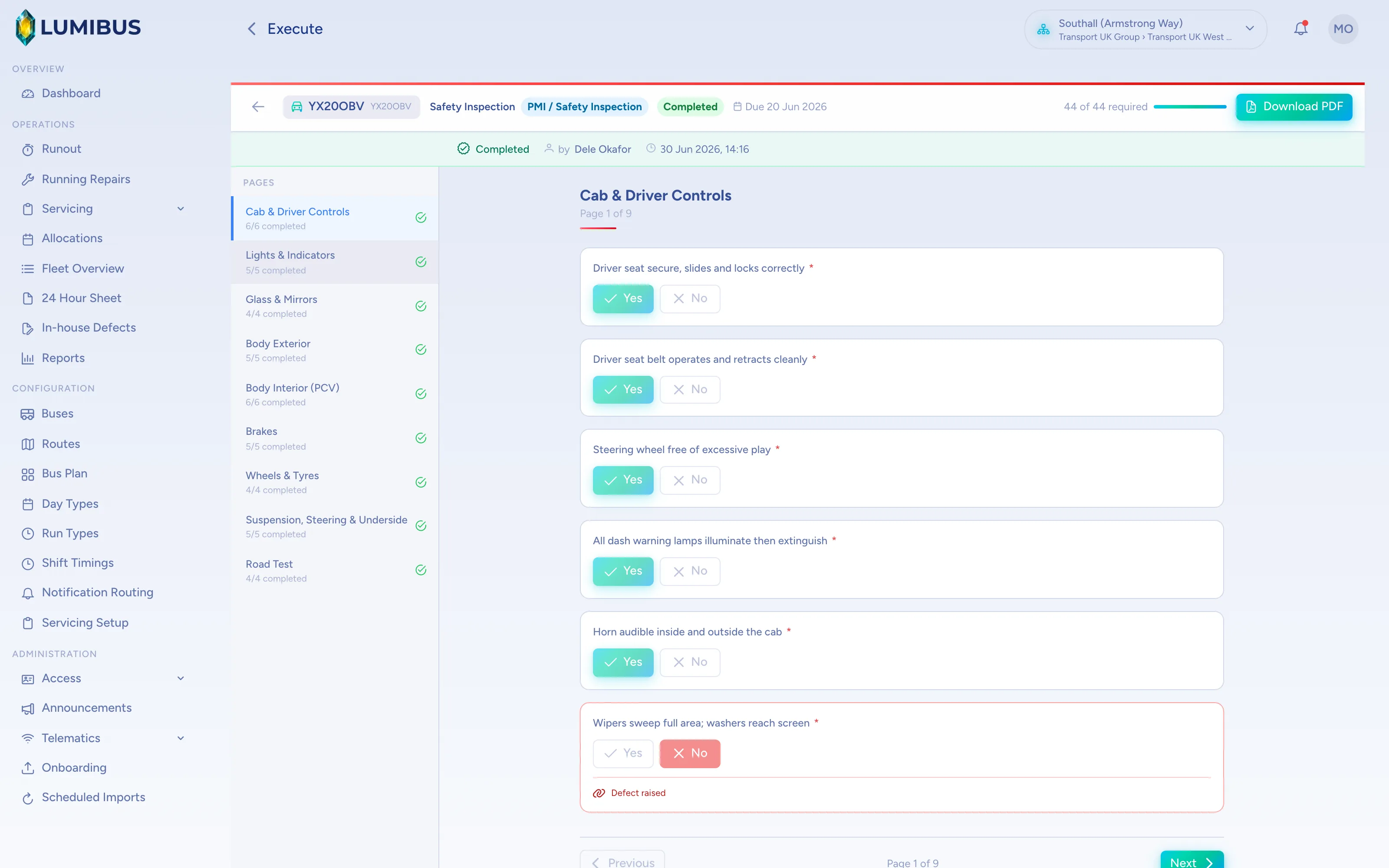Click the left arrow next to YX20OBV
This screenshot has height=868, width=1389.
tap(258, 107)
